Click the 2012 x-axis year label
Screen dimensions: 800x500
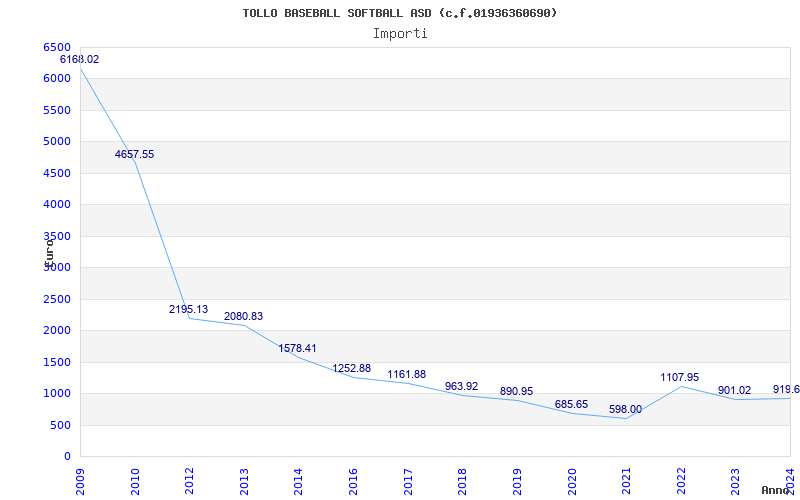tap(189, 482)
